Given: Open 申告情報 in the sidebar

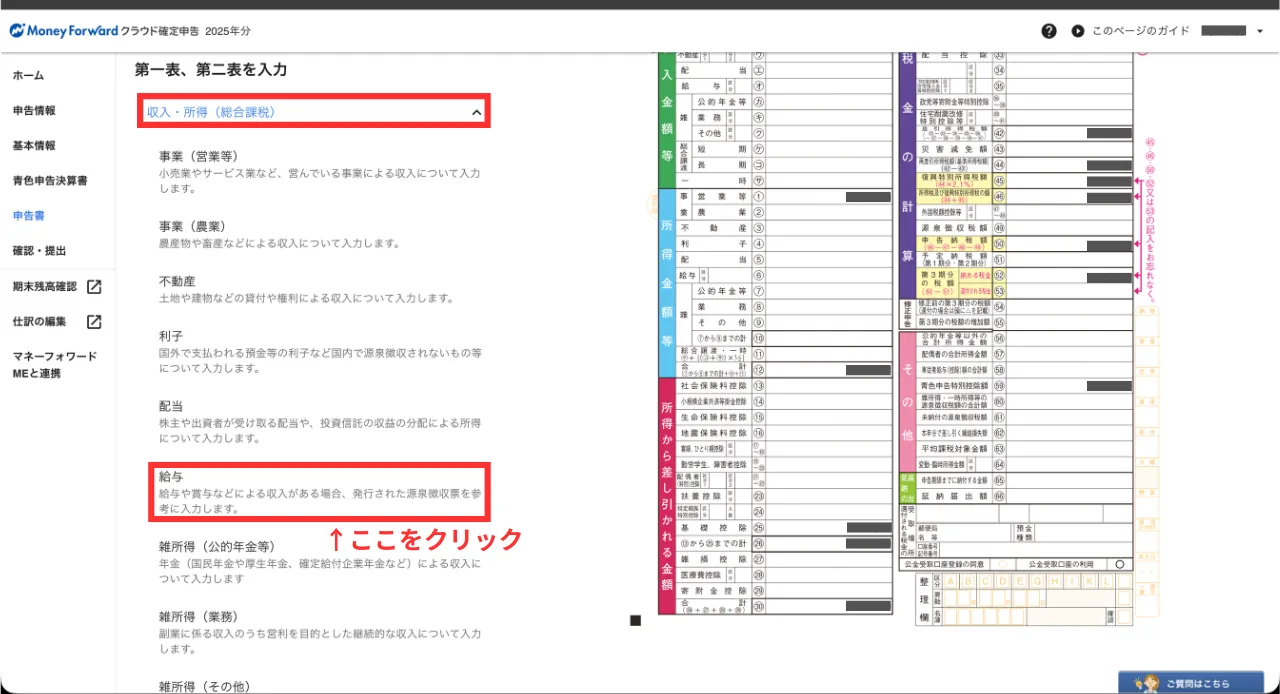Looking at the screenshot, I should coord(34,111).
